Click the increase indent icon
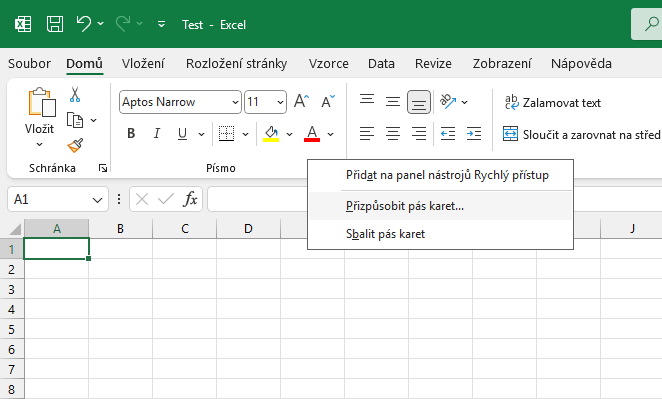 tap(474, 133)
